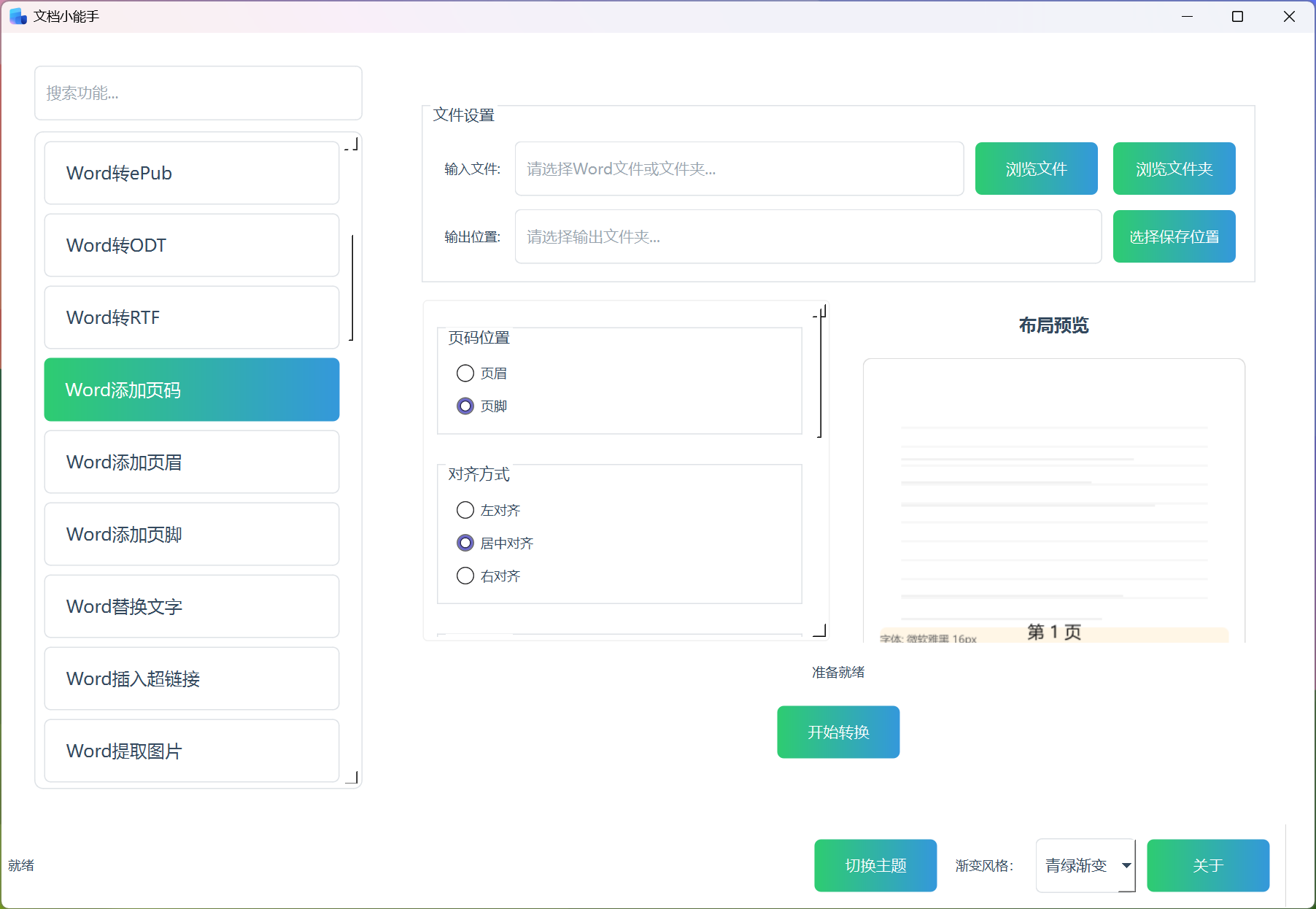The image size is (1316, 909).
Task: Click the 选择保存位置 button
Action: click(x=1173, y=236)
